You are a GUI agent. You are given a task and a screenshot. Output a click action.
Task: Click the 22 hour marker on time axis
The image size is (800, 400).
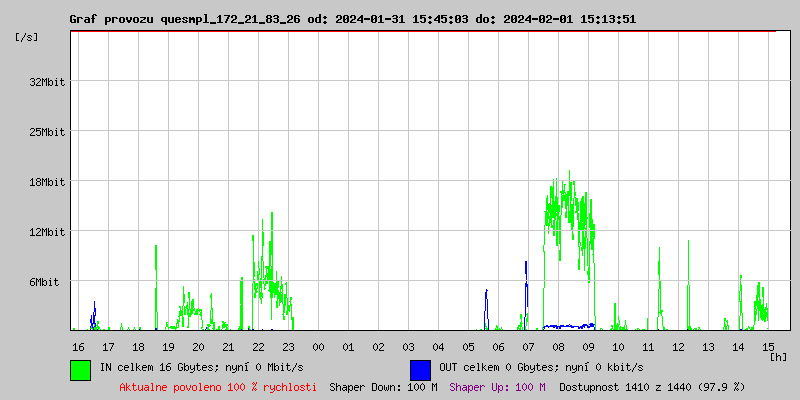[258, 346]
